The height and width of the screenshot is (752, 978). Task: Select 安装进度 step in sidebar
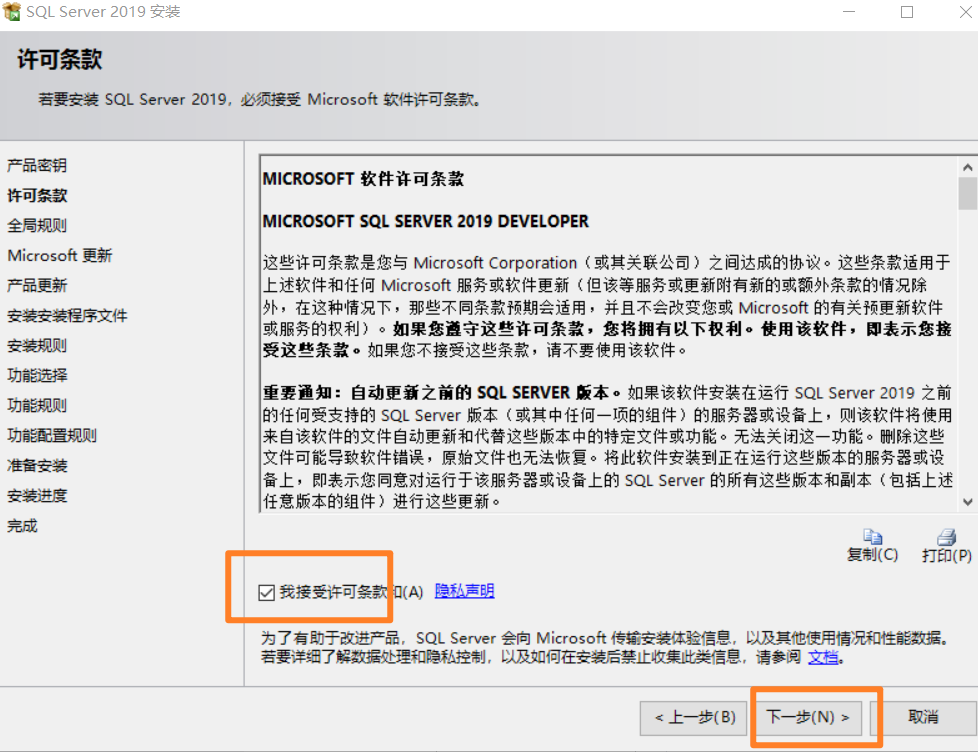37,496
